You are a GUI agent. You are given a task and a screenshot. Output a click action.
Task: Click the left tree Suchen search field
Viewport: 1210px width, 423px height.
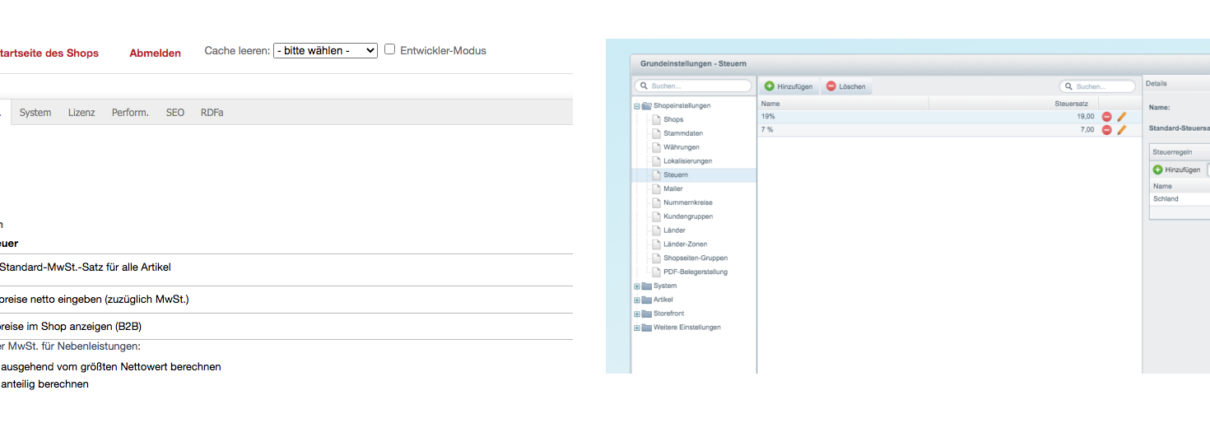point(693,87)
